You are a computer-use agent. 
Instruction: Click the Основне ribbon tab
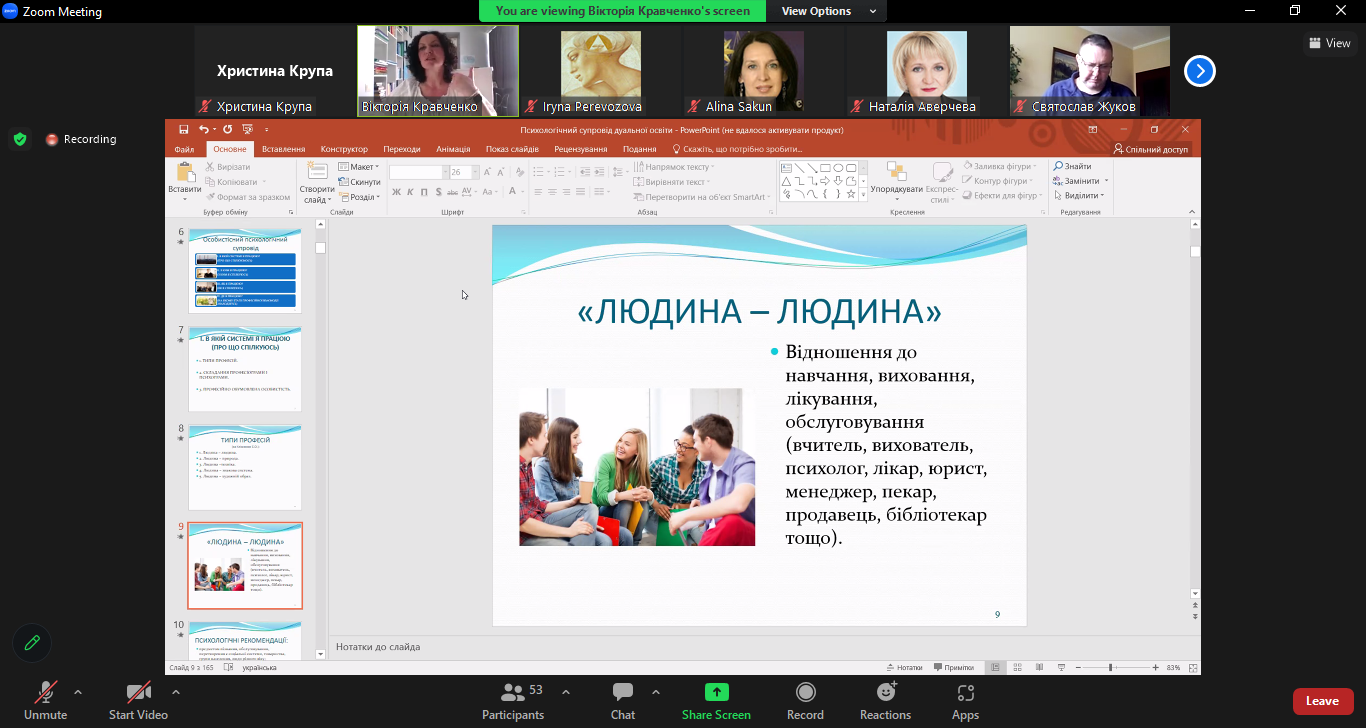[x=229, y=149]
